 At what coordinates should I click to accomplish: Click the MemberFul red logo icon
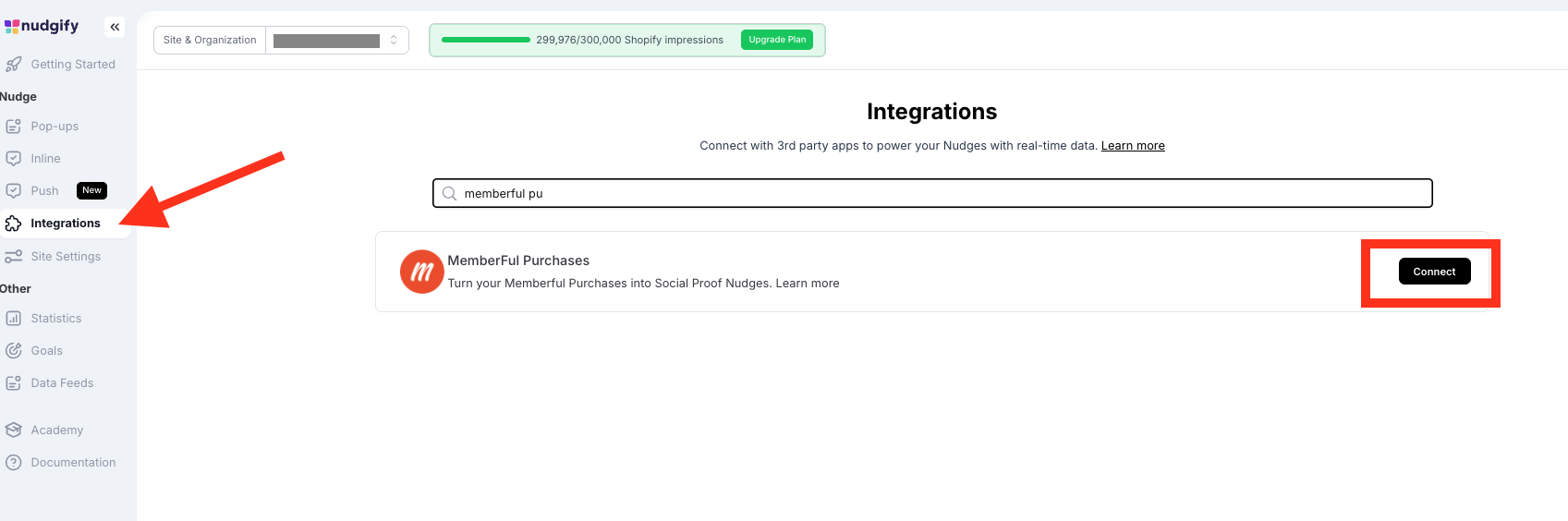421,272
